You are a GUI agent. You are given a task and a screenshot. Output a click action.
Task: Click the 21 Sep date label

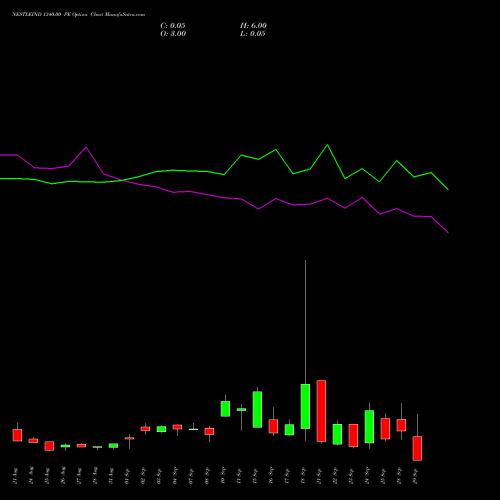point(319,476)
